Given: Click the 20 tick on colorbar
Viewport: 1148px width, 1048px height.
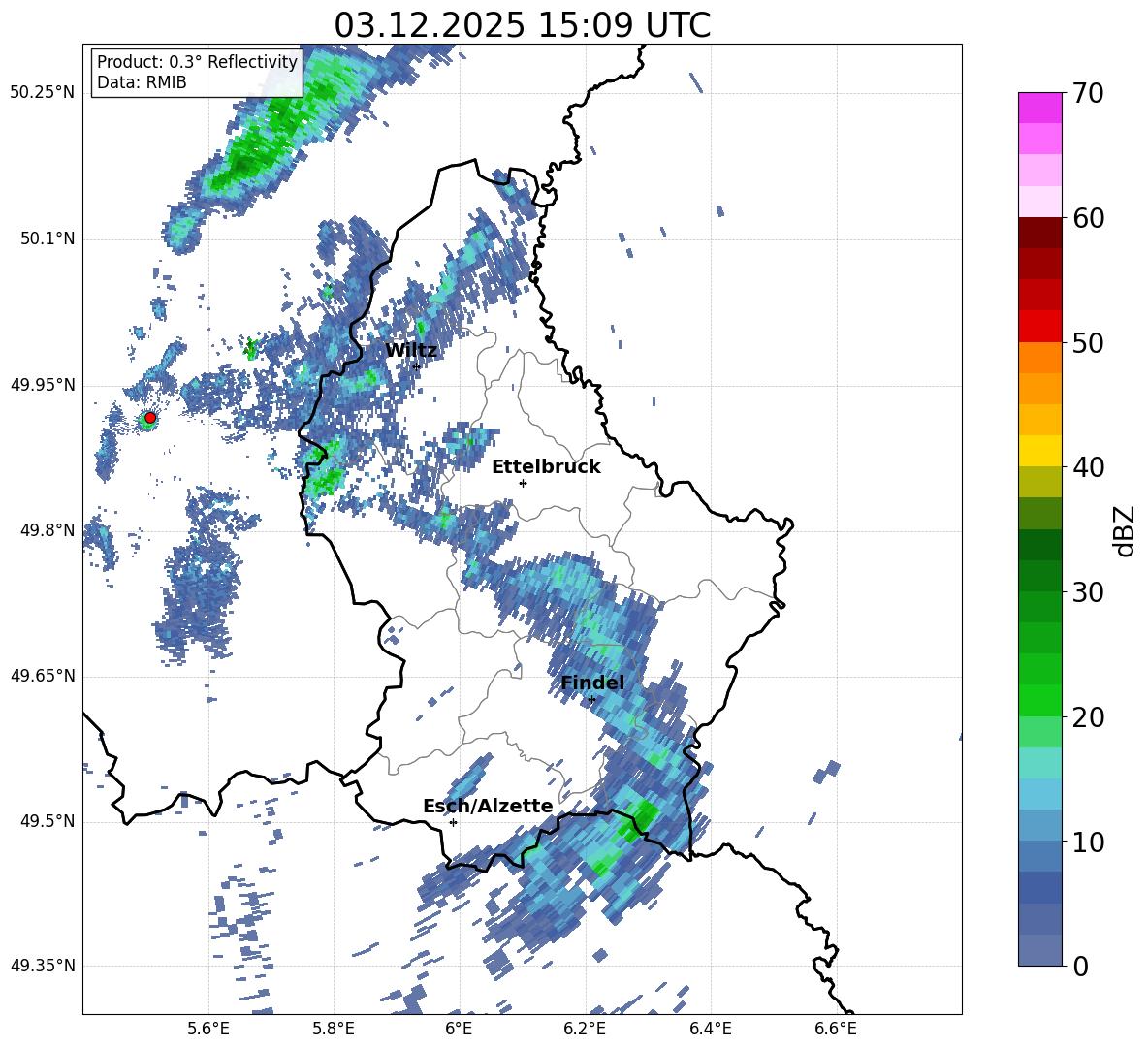Looking at the screenshot, I should coord(1088,717).
